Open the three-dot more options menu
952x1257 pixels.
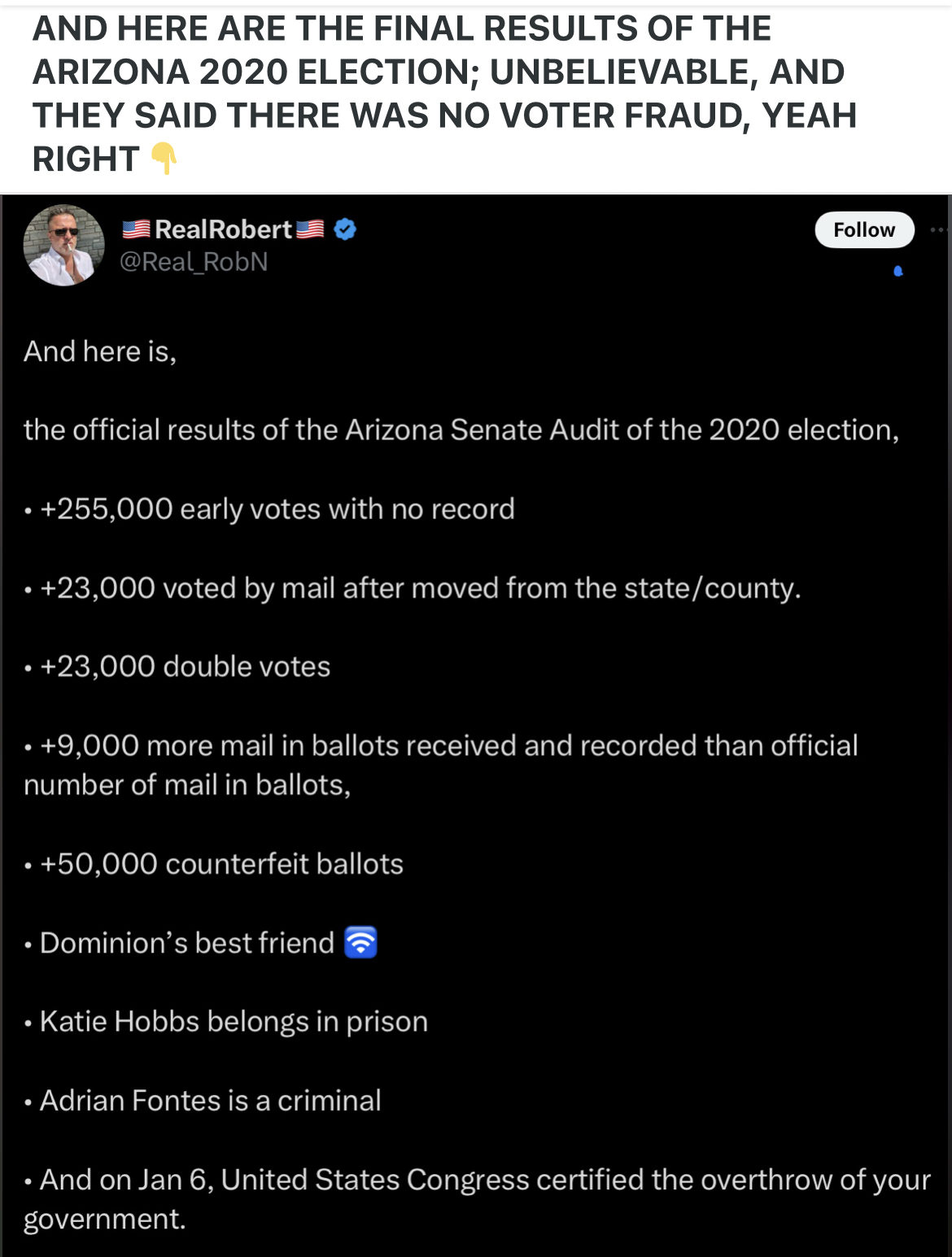pos(938,230)
